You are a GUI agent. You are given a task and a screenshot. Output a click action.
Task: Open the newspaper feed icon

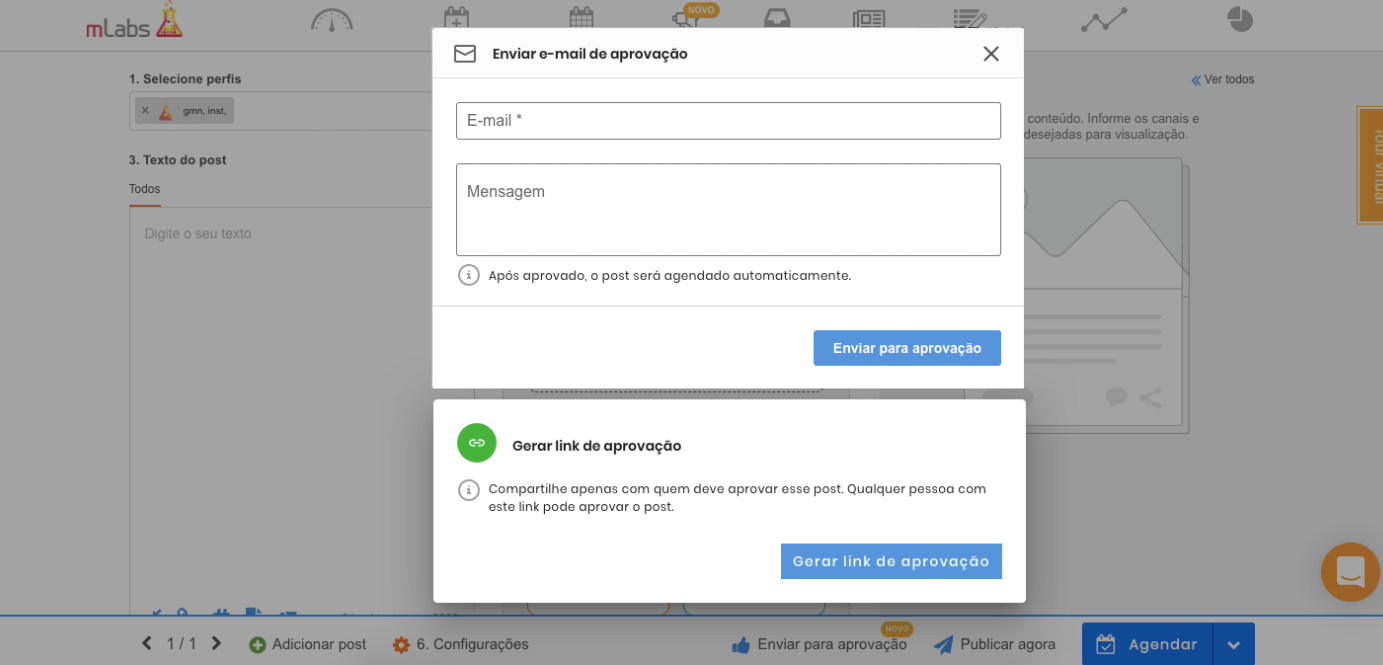click(869, 20)
